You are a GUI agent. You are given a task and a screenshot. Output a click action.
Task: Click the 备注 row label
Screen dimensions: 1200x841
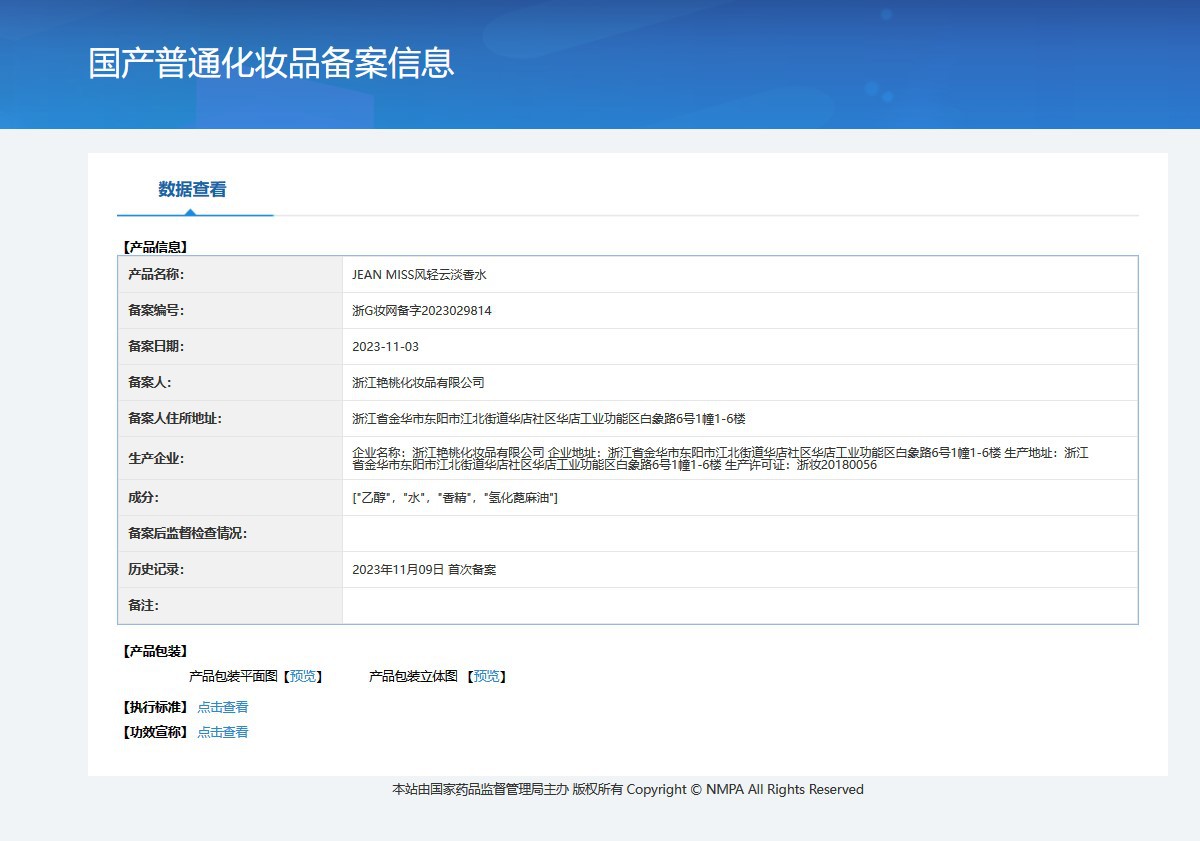[143, 606]
